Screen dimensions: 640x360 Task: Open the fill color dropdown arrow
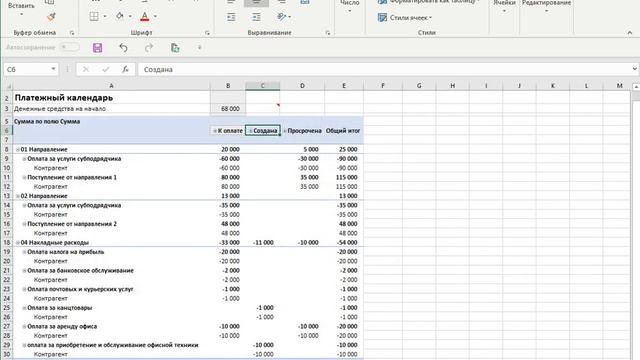click(x=130, y=16)
